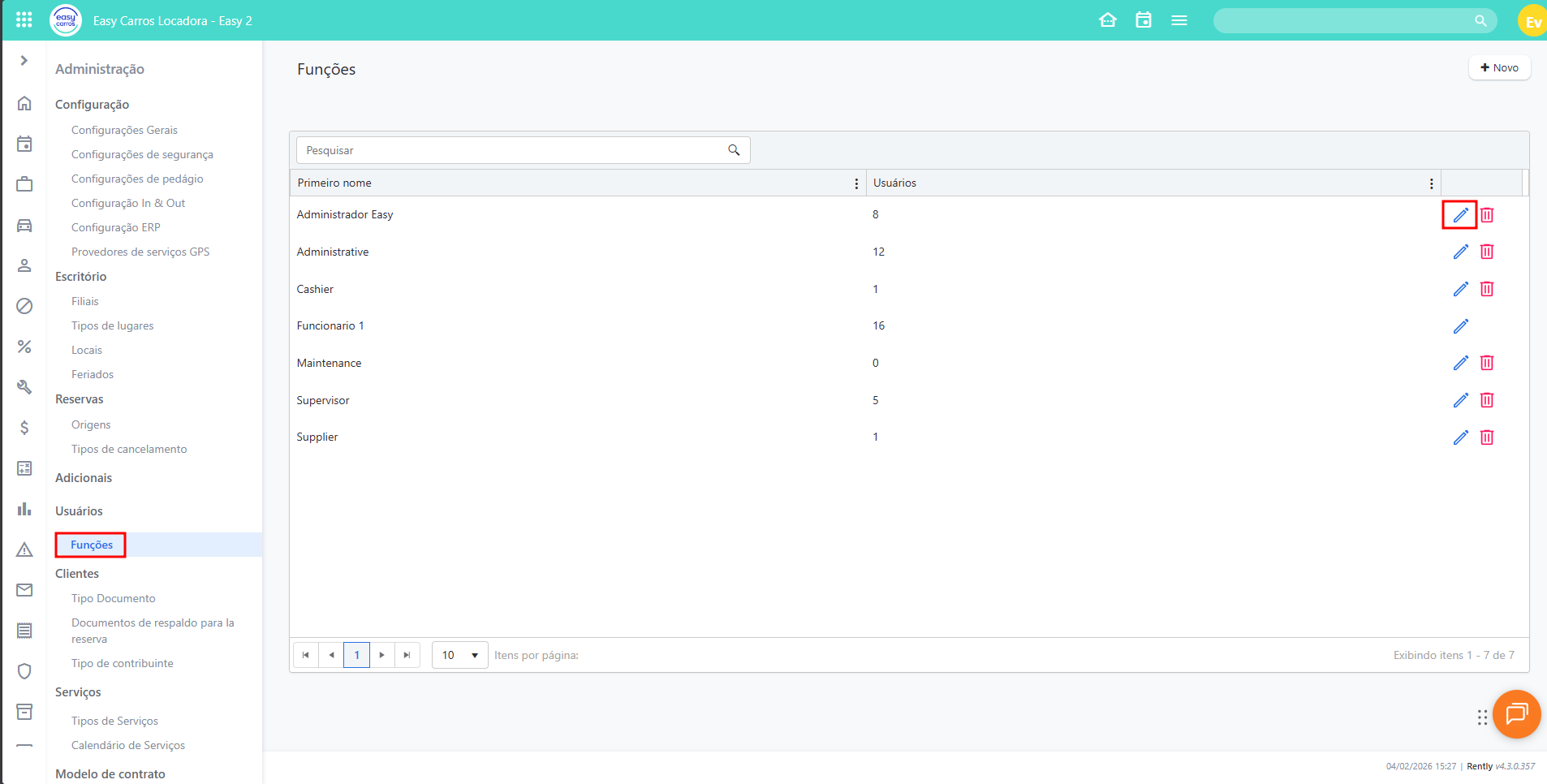Expand the collapsed sidebar with chevron

click(24, 61)
